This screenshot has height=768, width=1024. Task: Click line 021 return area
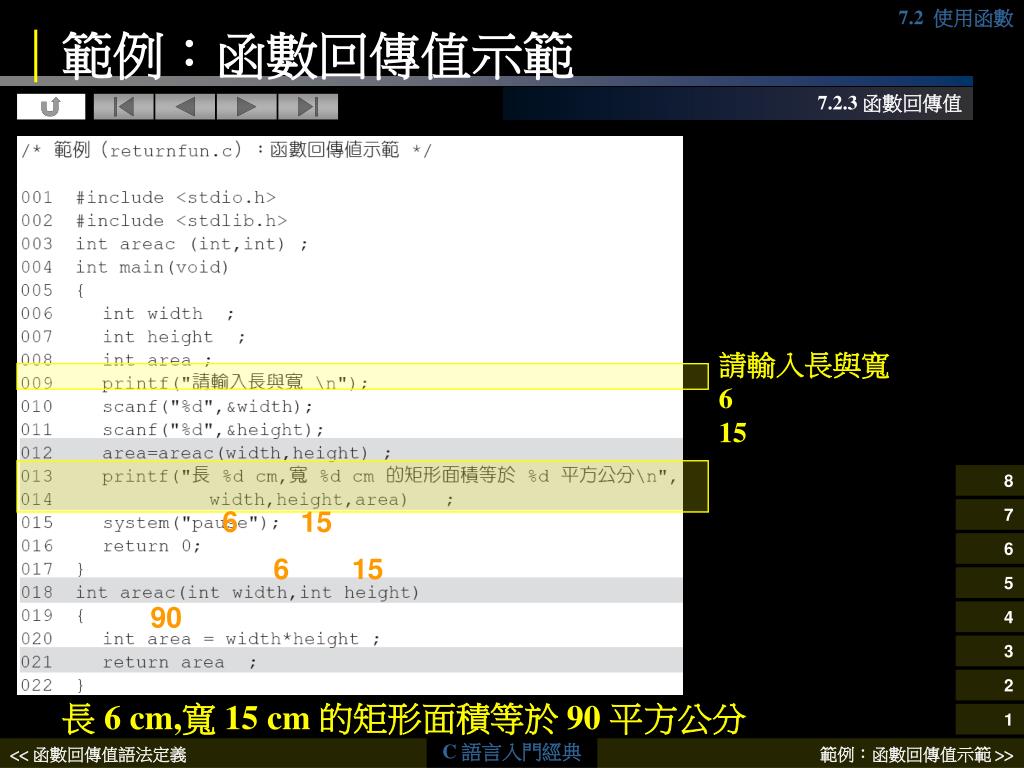coord(139,662)
